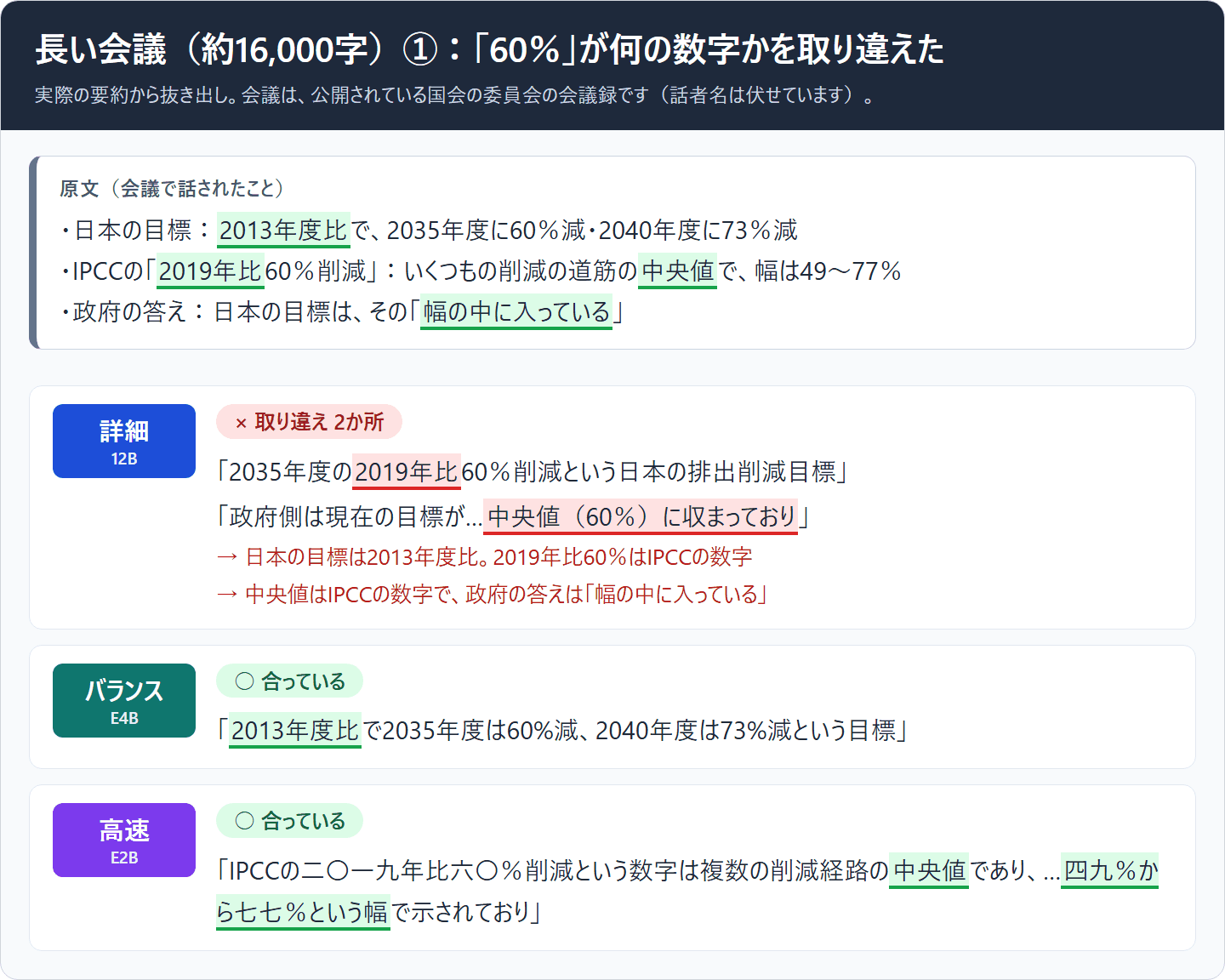This screenshot has height=980, width=1225.
Task: Select the highlighted phrase 幅の中に入っている in 原文 box
Action: click(x=516, y=312)
